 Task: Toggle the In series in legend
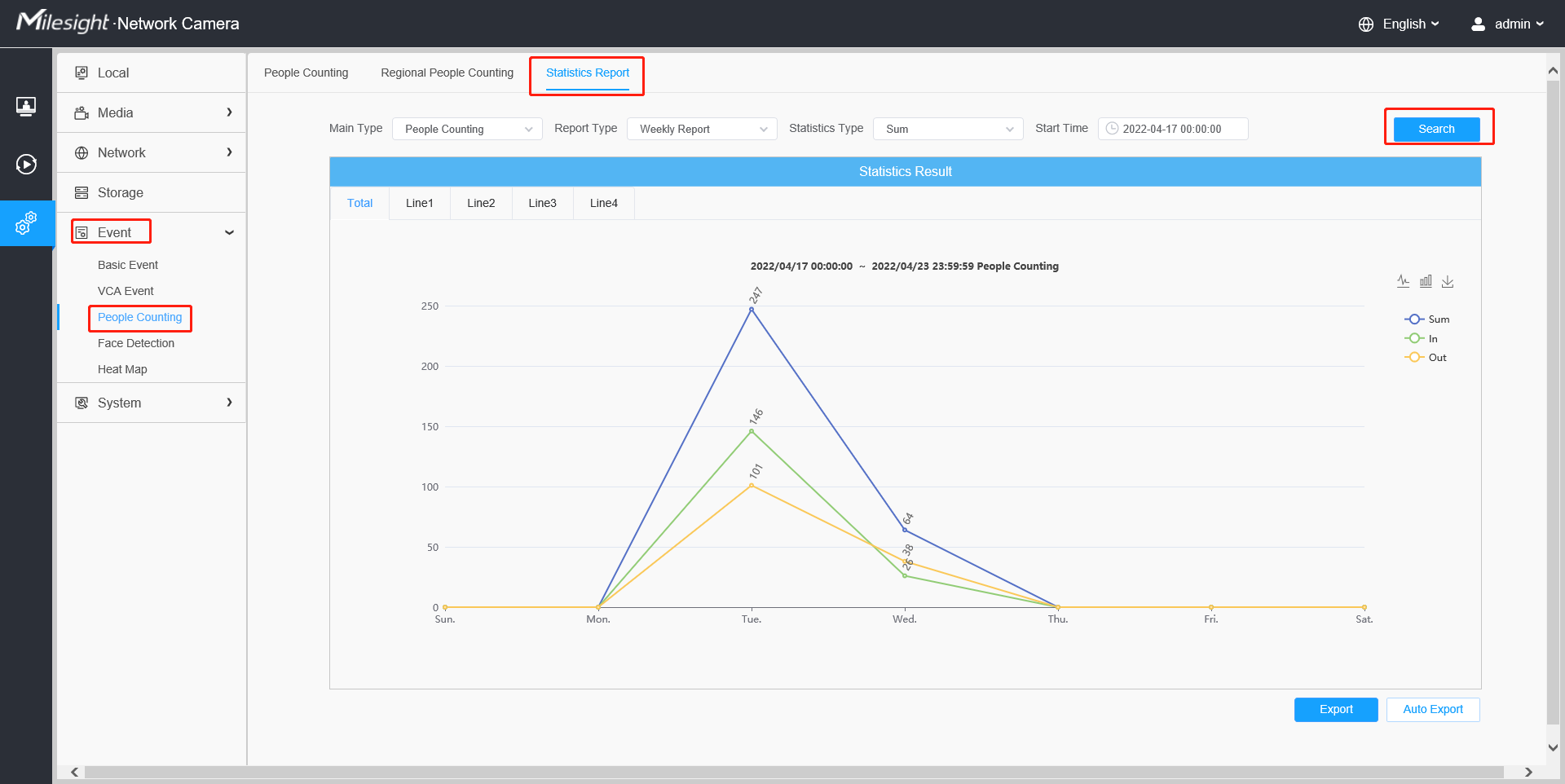1421,338
